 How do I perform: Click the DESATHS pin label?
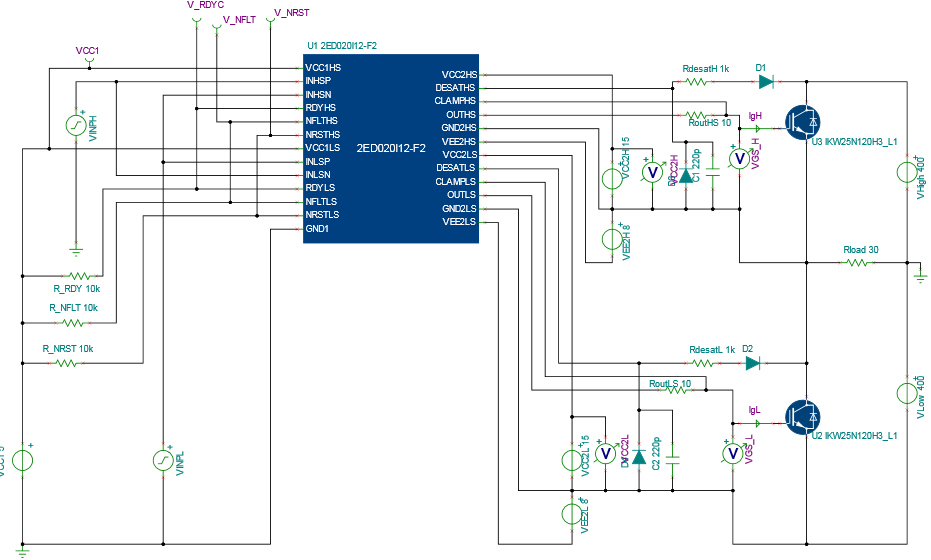[455, 88]
